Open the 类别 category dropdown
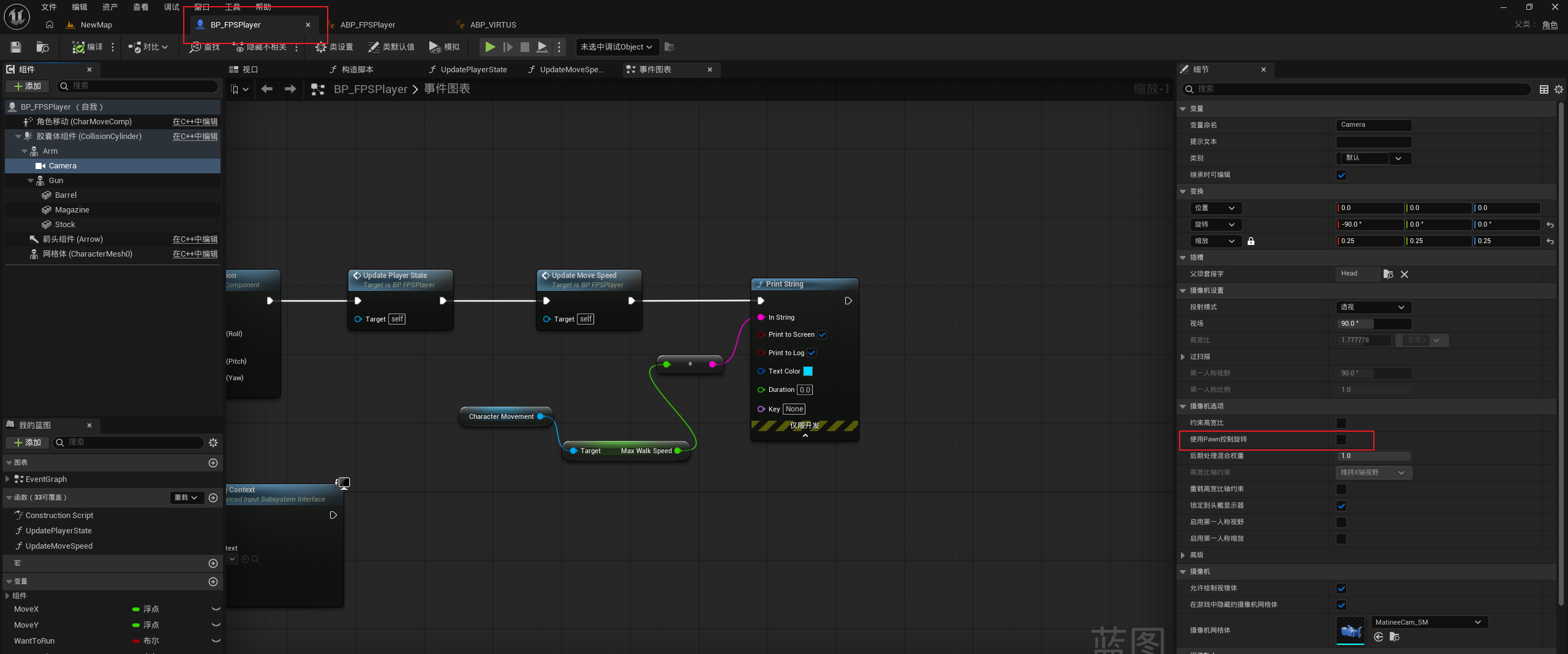Screen dimensions: 1568x654 [1374, 159]
